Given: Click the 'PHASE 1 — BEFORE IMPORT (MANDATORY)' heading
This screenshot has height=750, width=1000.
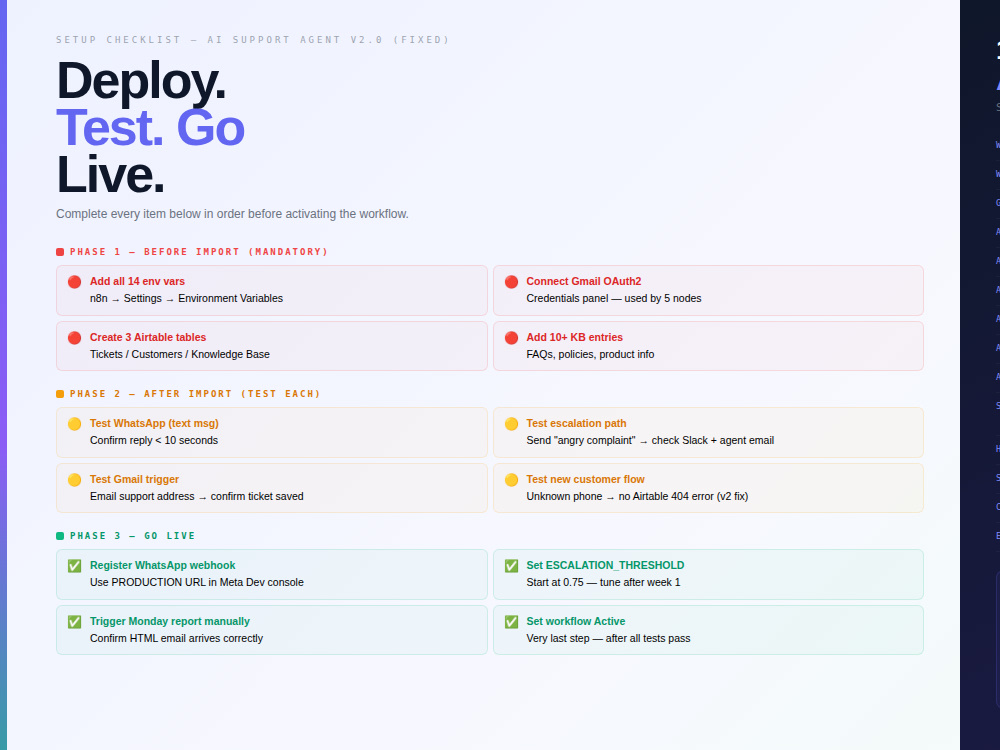Looking at the screenshot, I should tap(199, 252).
